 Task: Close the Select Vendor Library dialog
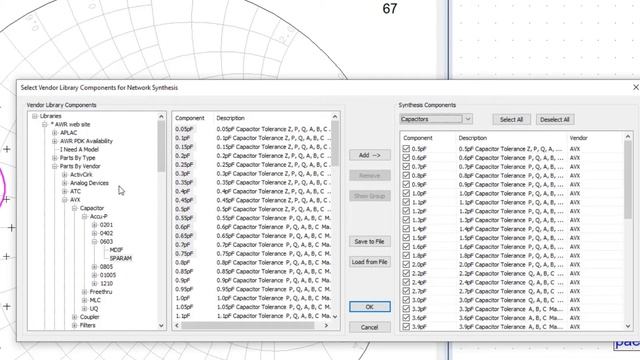(636, 87)
